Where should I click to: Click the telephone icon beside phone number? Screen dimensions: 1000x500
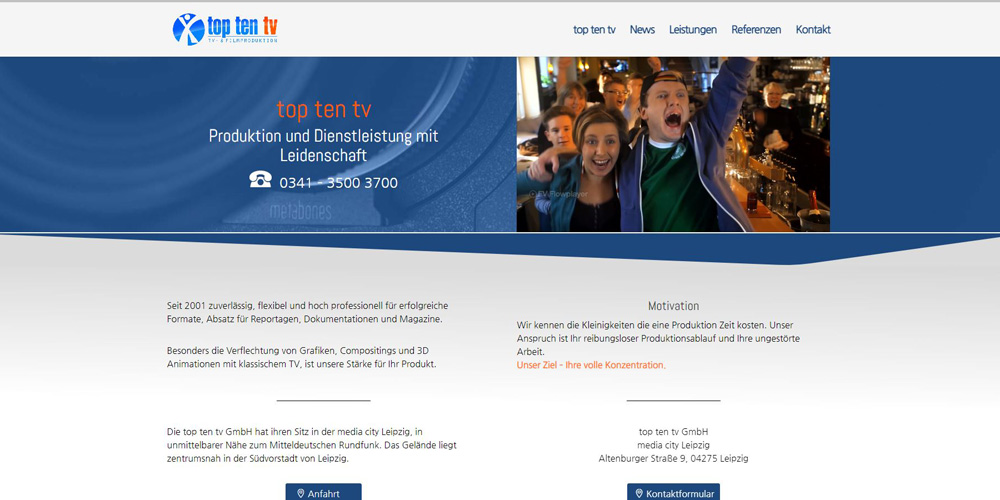(260, 179)
